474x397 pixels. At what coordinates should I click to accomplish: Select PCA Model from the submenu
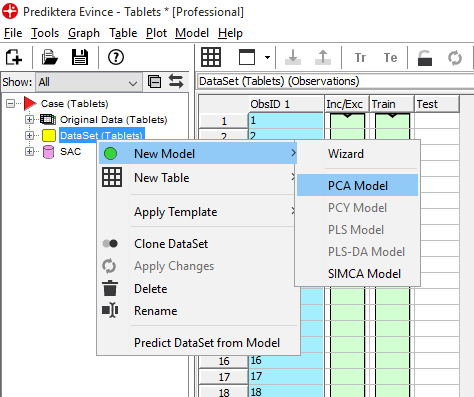click(x=357, y=185)
